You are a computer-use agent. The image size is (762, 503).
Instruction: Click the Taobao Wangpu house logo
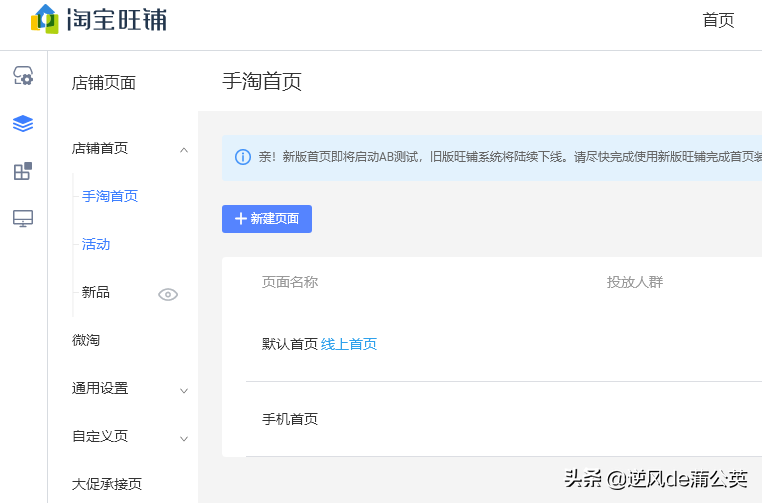pyautogui.click(x=45, y=19)
